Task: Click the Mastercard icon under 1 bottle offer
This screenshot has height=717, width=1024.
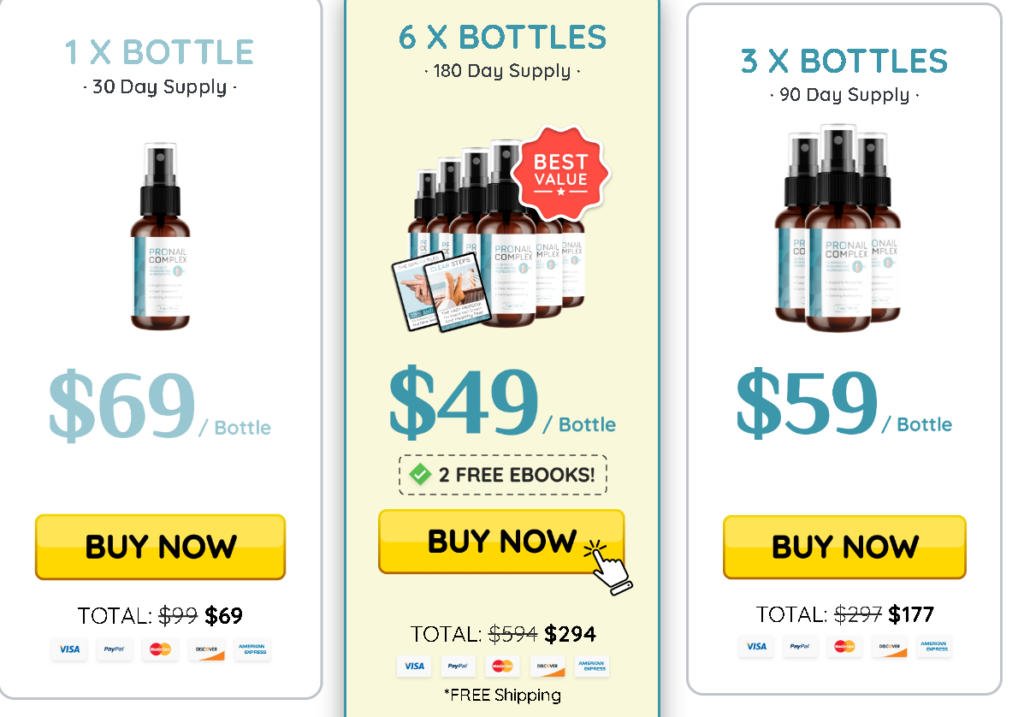Action: 160,649
